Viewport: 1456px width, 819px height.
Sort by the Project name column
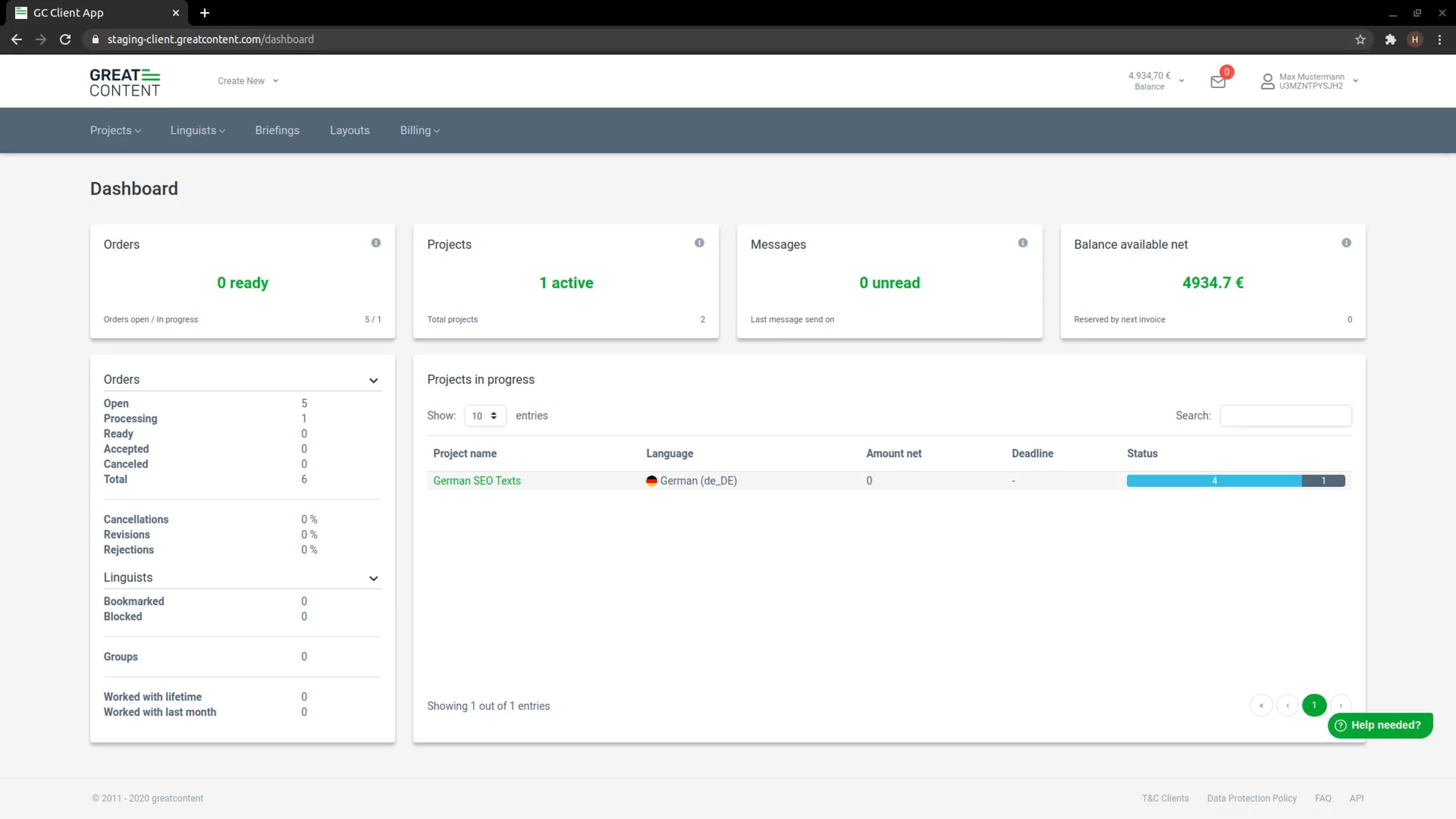(x=465, y=453)
